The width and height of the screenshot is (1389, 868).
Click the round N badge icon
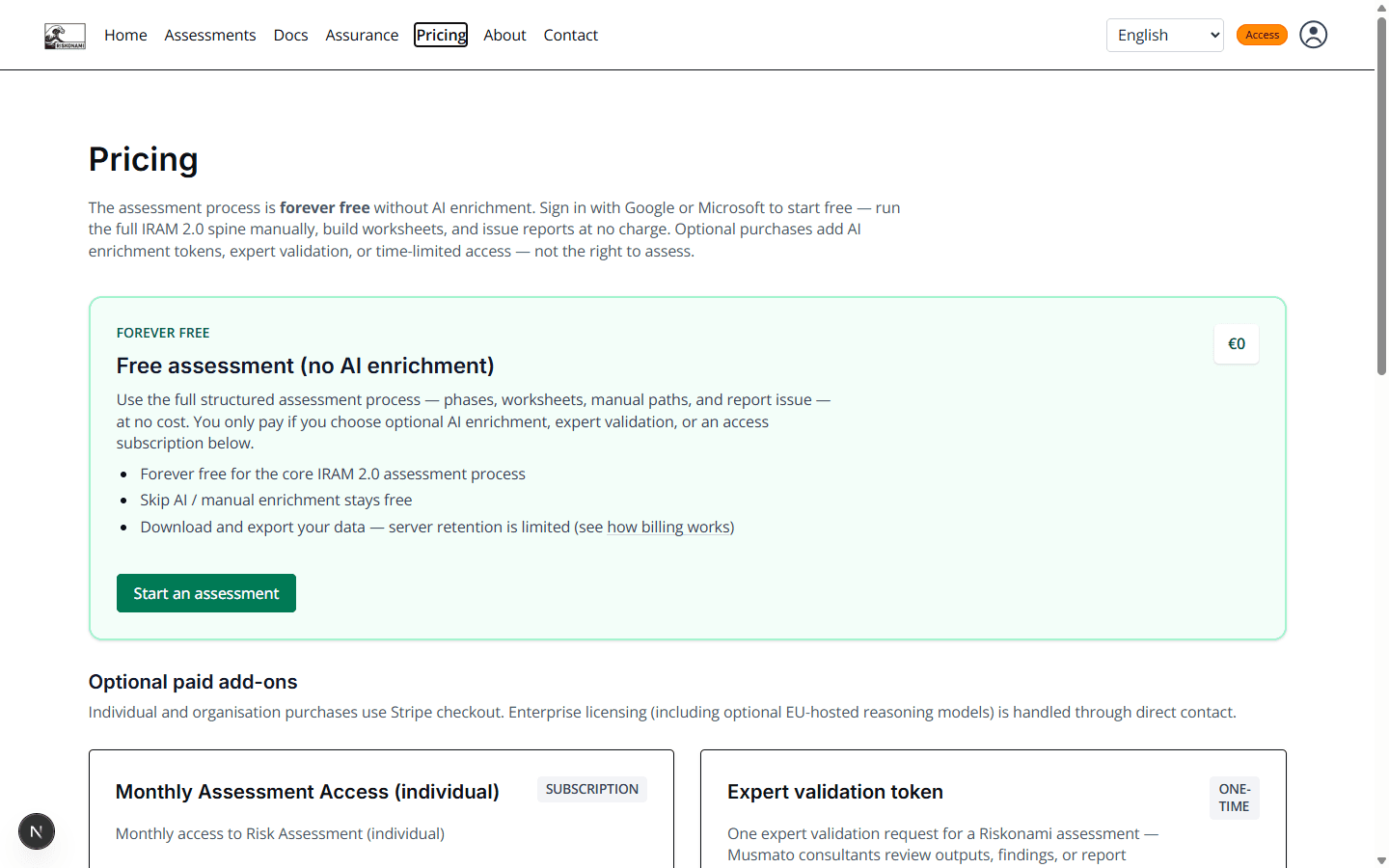[x=37, y=831]
